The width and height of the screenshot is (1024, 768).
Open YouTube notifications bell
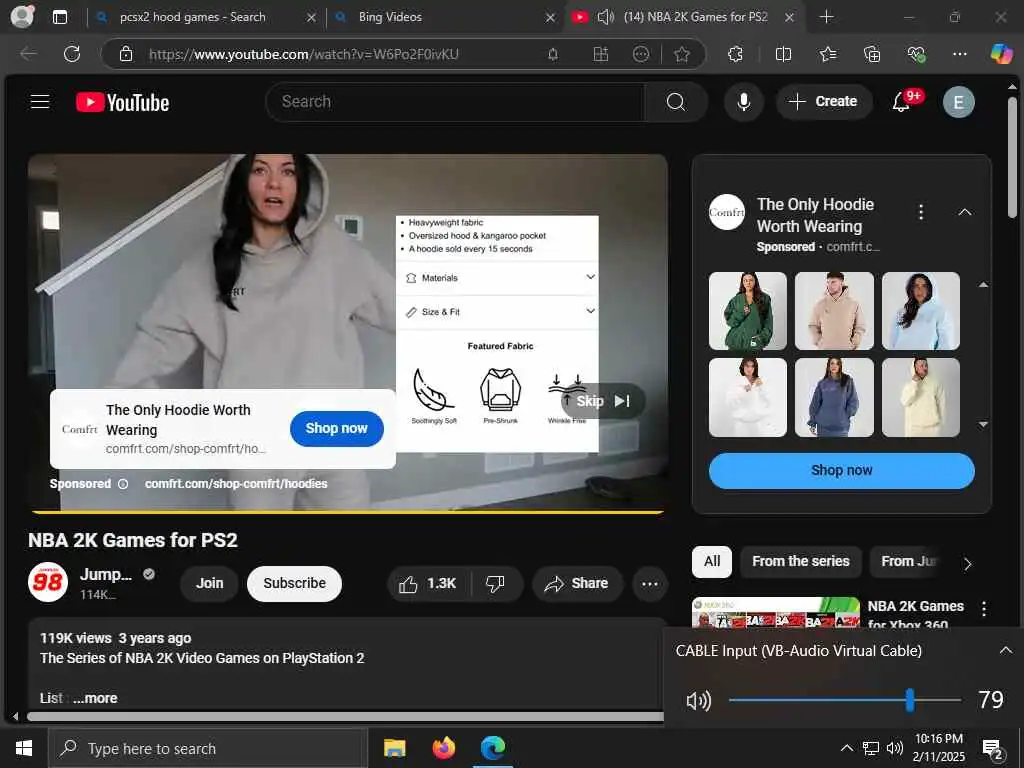[x=902, y=102]
